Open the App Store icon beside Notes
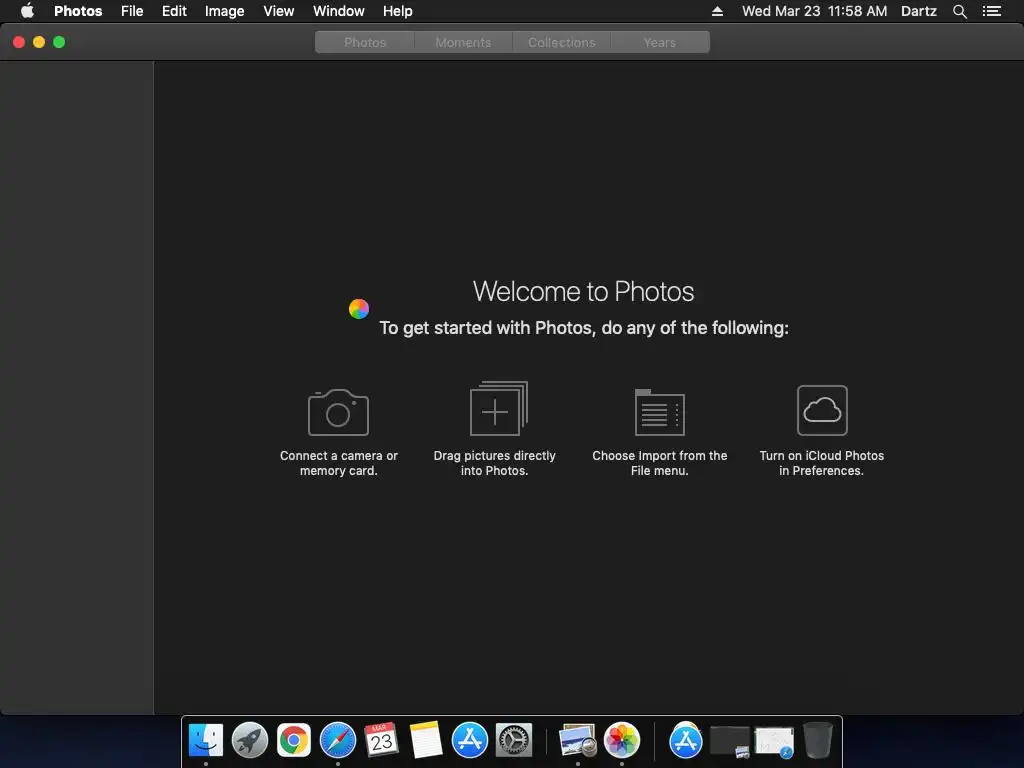 click(x=470, y=741)
